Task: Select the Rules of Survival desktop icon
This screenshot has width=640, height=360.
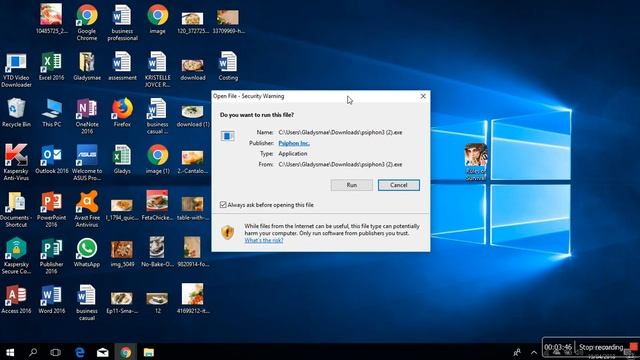Action: pos(476,162)
